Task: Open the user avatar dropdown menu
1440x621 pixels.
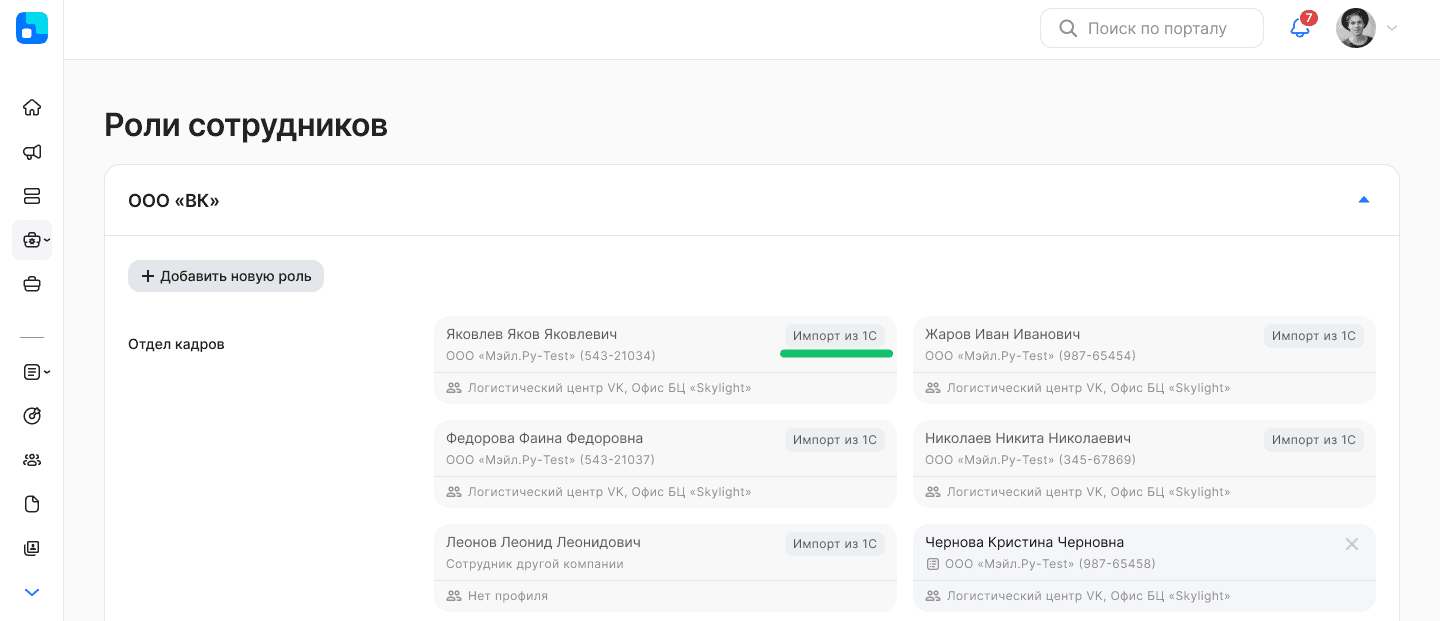Action: [x=1366, y=28]
